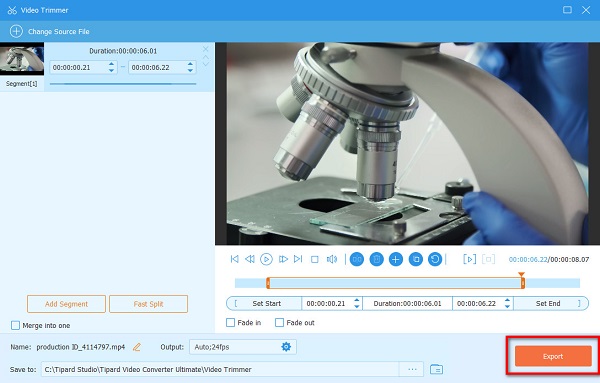Increase start time beside Set Start

[357, 300]
